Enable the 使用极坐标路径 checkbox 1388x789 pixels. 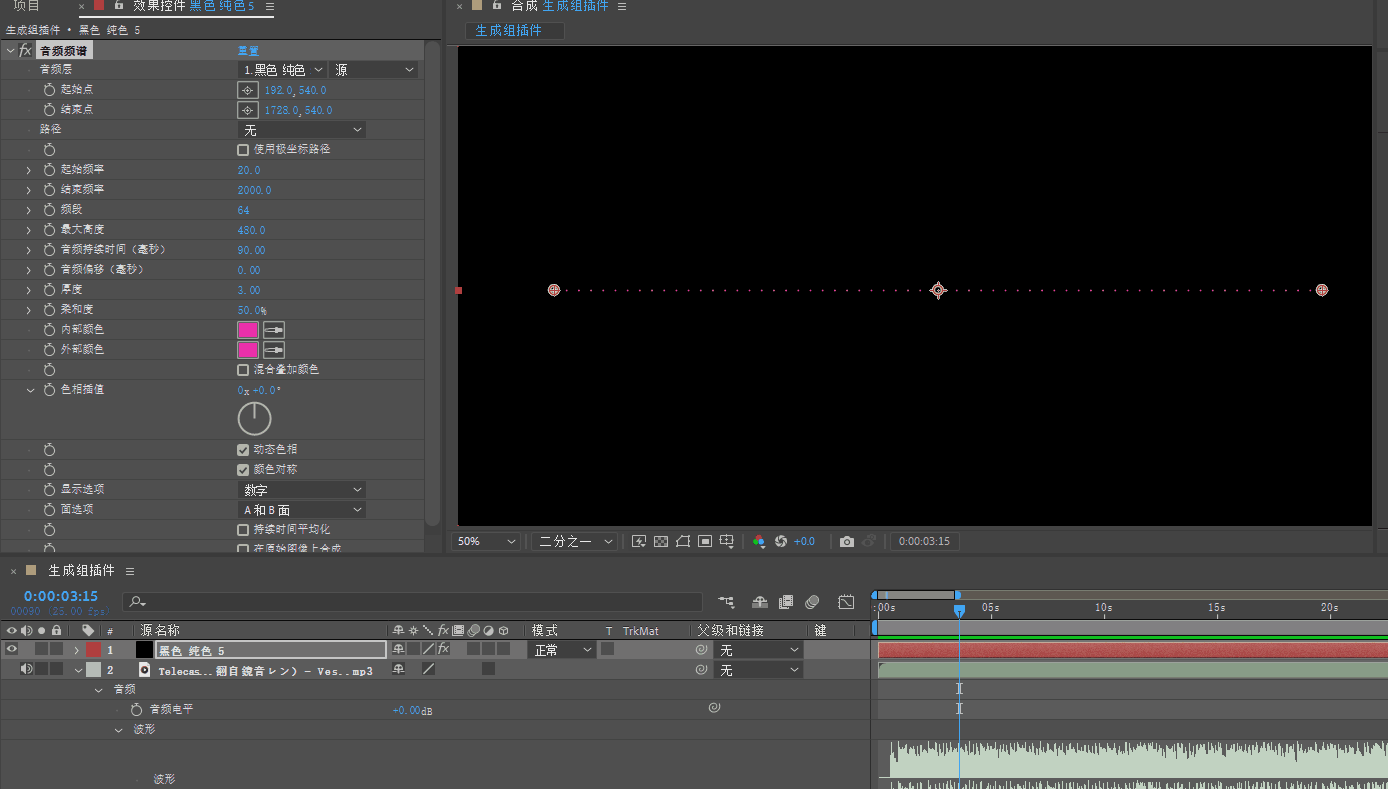coord(243,150)
